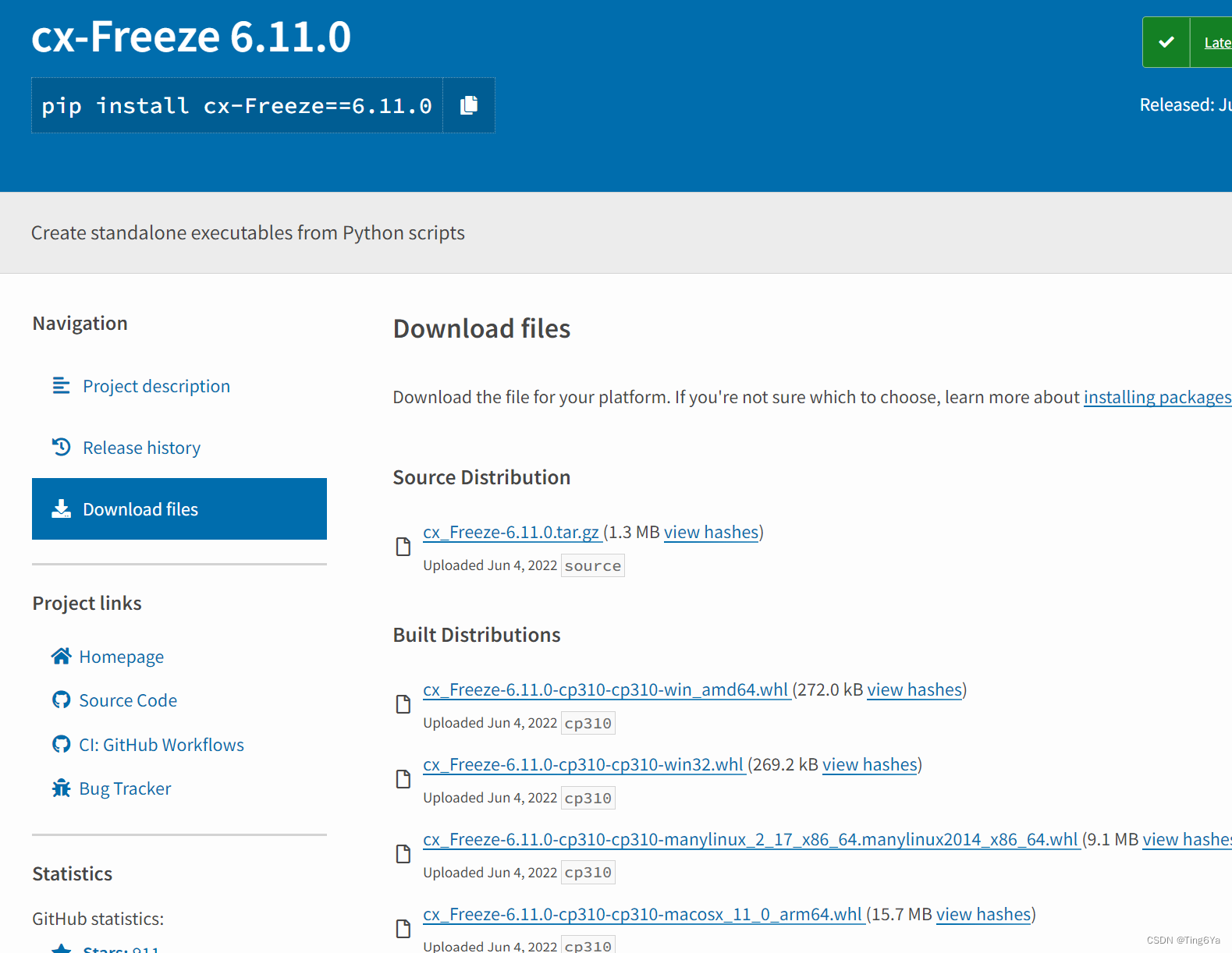Viewport: 1232px width, 953px height.
Task: Download the cp310 win_amd64 wheel file
Action: tap(606, 689)
